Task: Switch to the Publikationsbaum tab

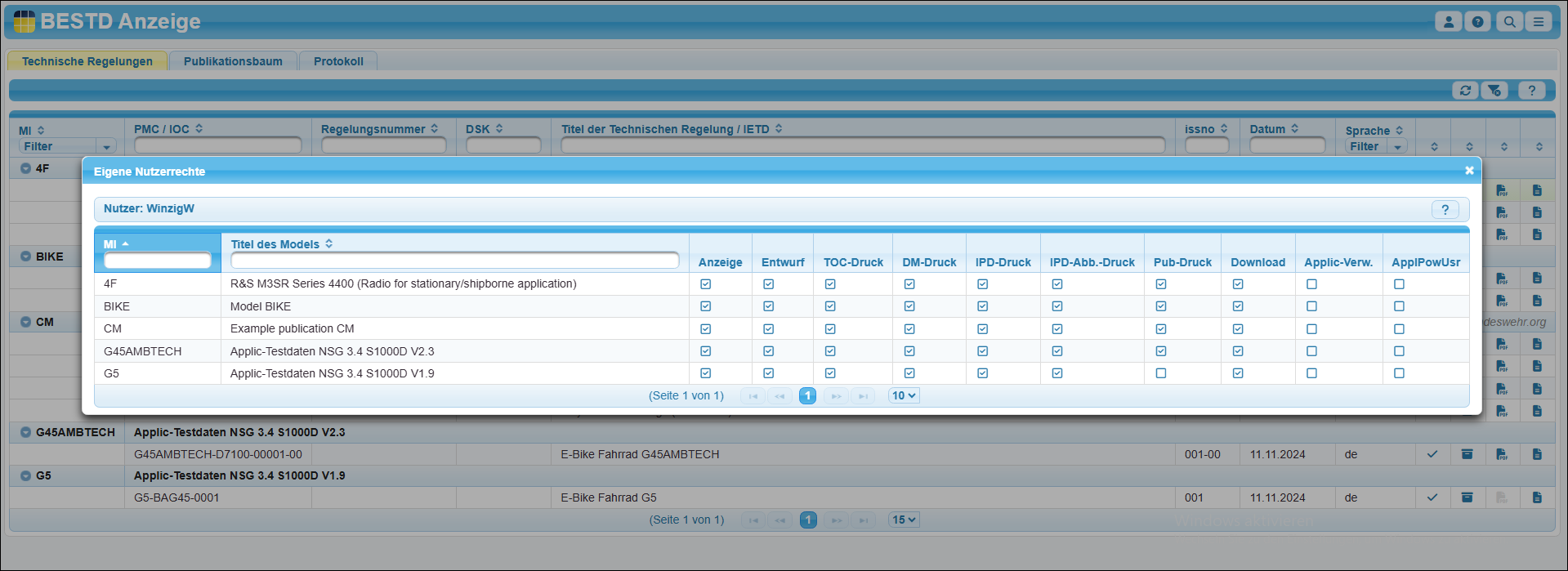Action: [233, 61]
